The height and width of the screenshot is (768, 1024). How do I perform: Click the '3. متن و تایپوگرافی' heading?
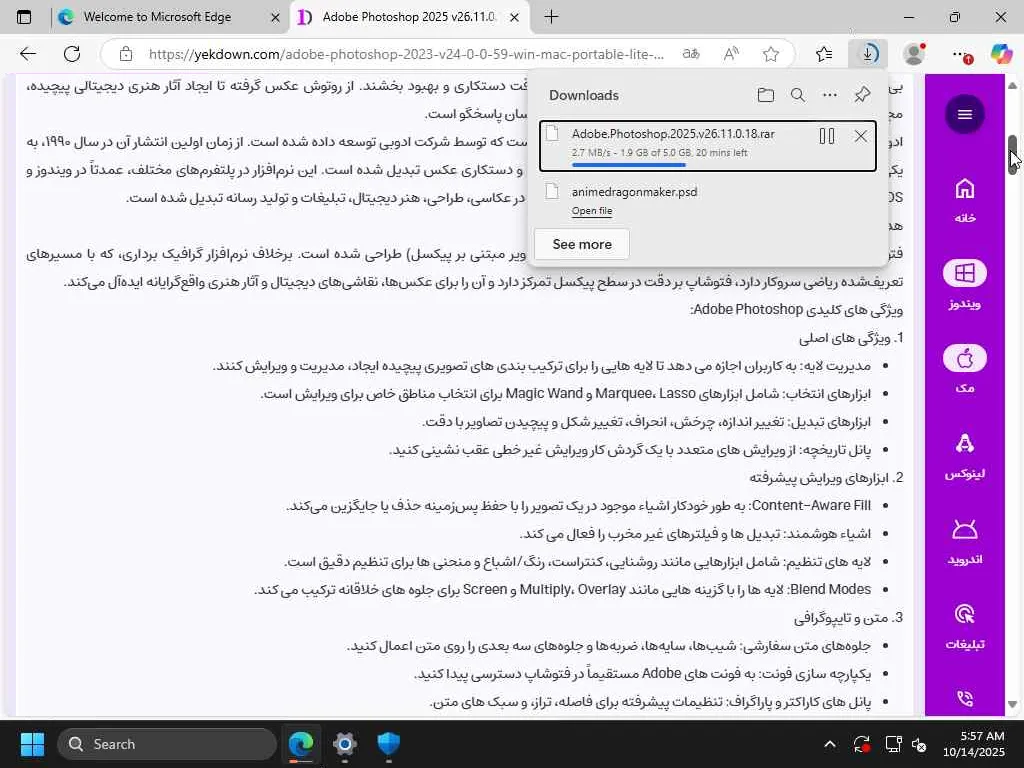coord(848,618)
